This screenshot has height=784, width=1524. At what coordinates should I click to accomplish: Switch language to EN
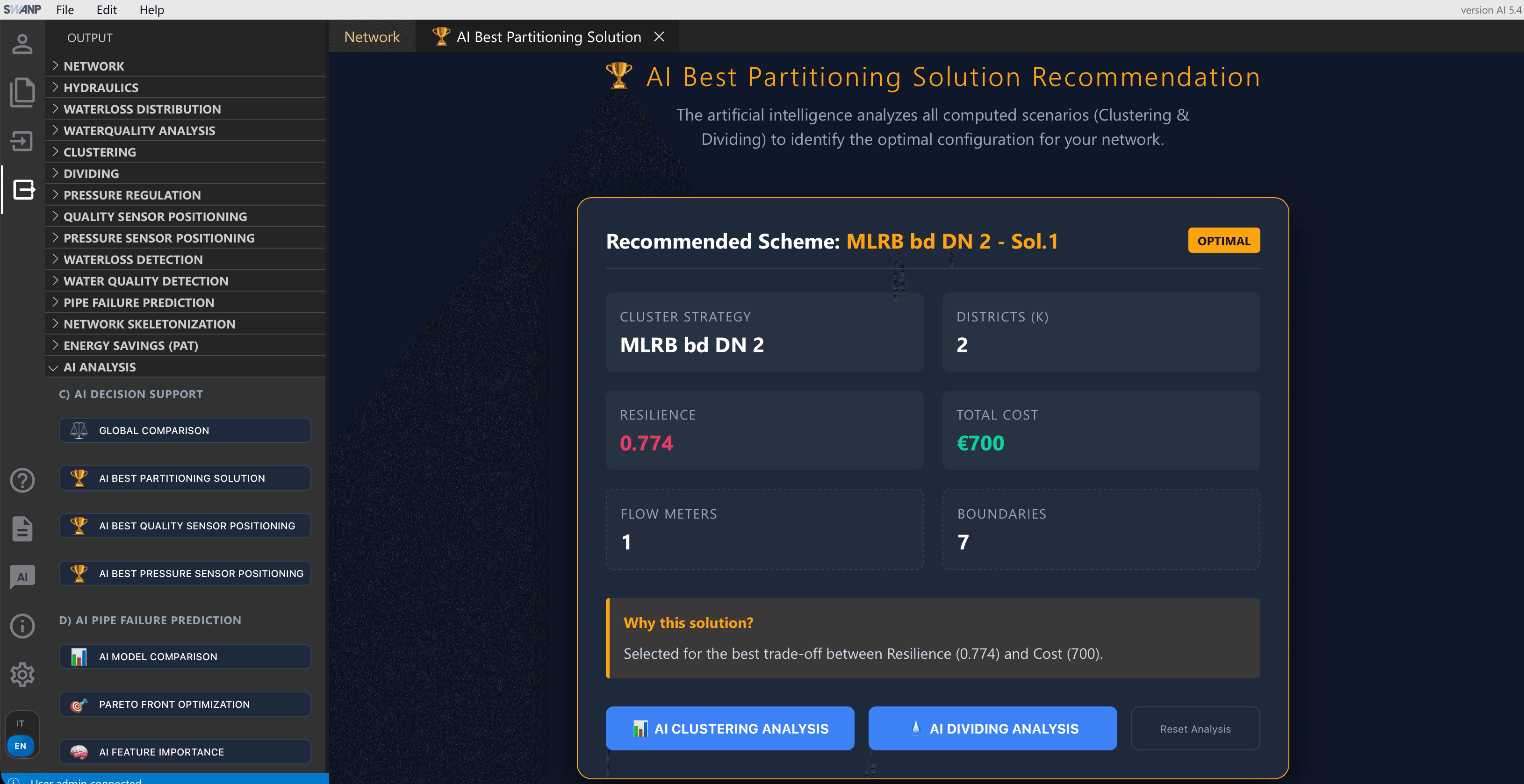tap(21, 746)
